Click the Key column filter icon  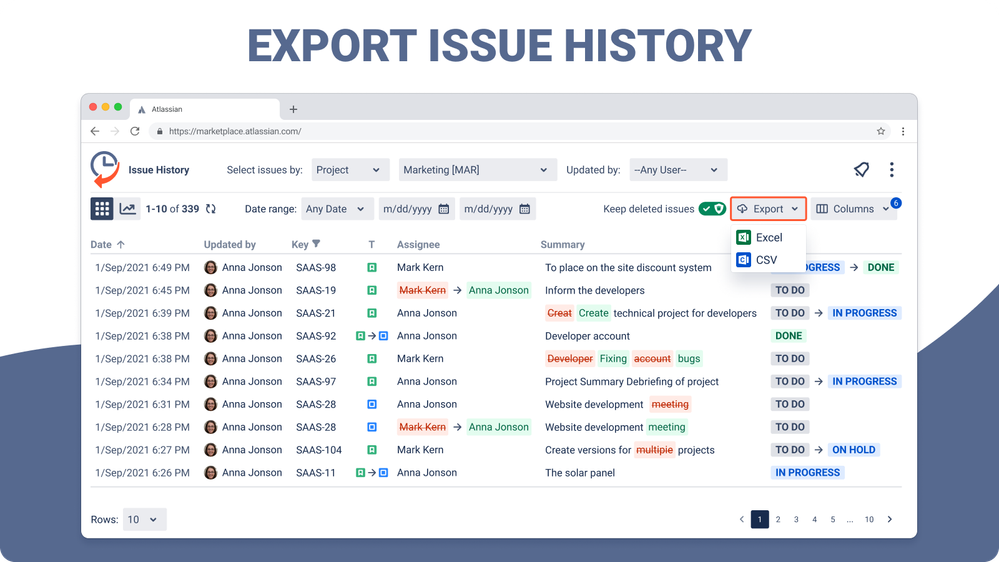[316, 244]
